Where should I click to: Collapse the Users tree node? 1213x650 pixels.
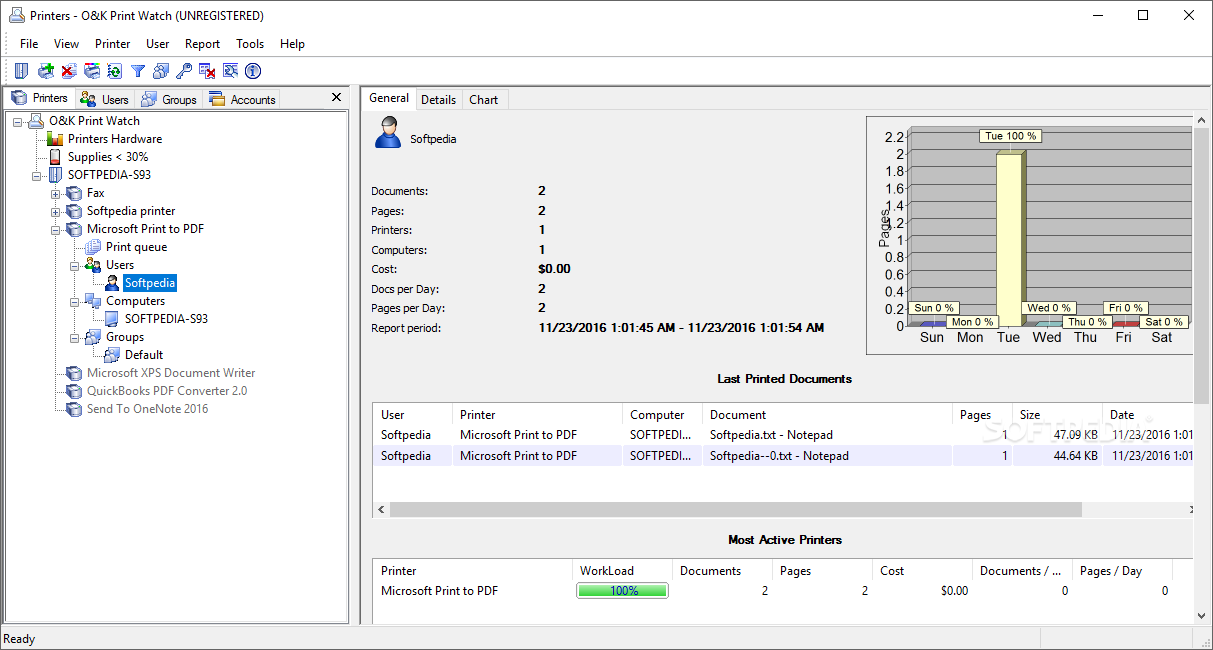coord(75,265)
